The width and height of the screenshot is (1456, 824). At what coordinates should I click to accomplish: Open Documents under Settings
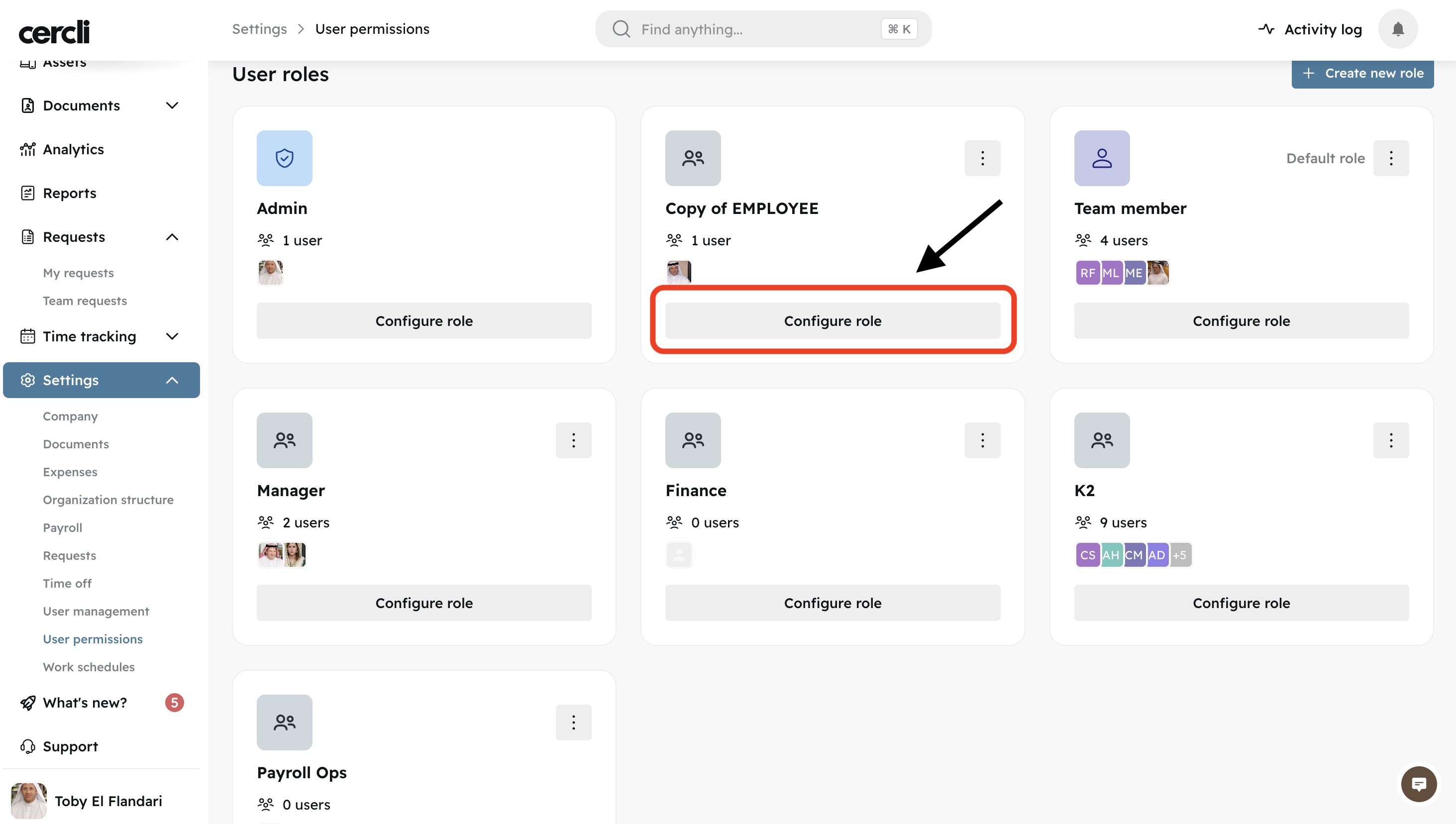point(76,444)
